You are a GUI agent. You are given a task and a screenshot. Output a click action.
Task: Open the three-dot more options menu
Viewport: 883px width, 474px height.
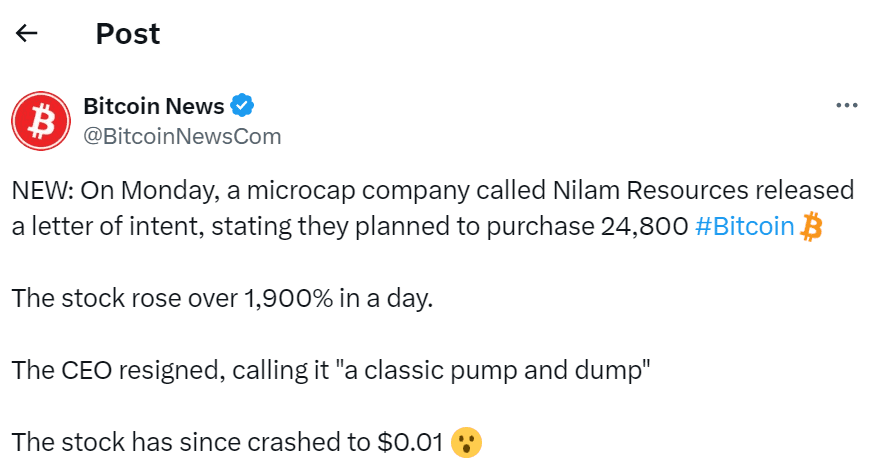pyautogui.click(x=846, y=105)
